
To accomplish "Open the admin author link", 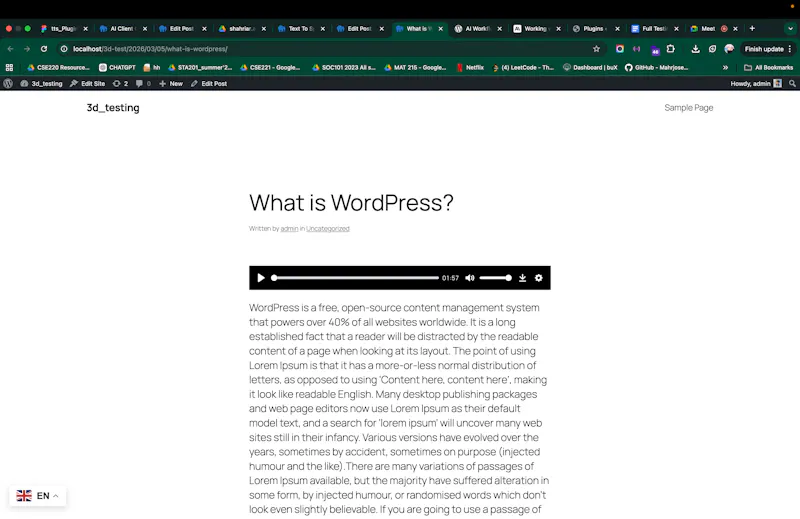I will click(289, 229).
